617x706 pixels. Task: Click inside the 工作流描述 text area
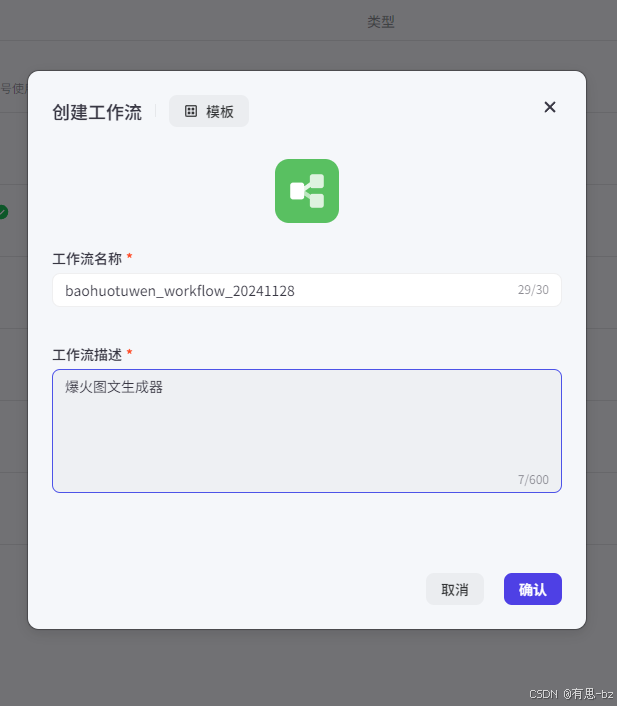tap(307, 431)
